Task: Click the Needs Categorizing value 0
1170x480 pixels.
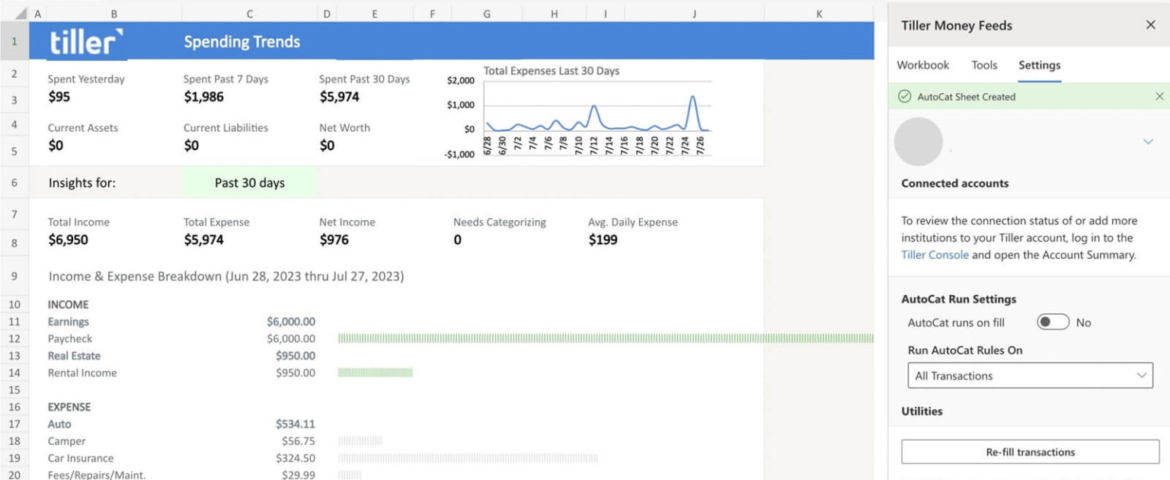Action: [x=457, y=240]
